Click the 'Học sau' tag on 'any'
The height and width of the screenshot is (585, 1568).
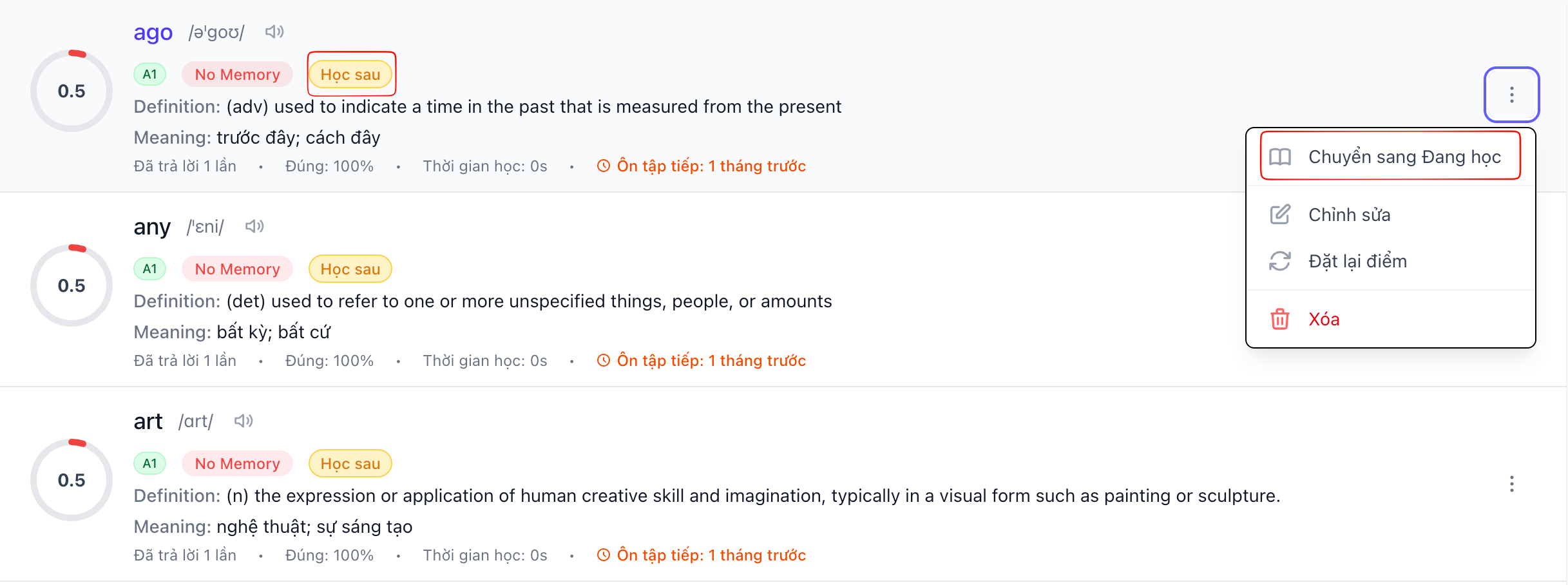pyautogui.click(x=350, y=269)
